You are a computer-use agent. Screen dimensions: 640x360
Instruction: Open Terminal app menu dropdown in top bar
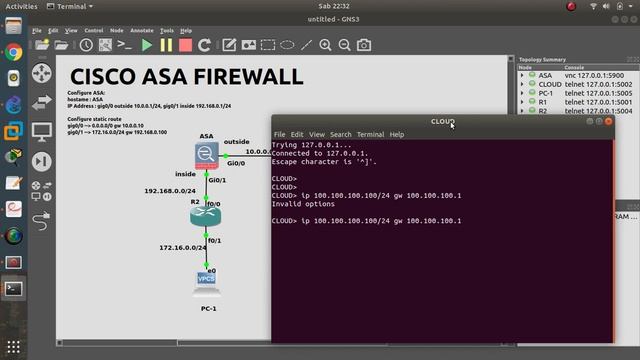[70, 7]
